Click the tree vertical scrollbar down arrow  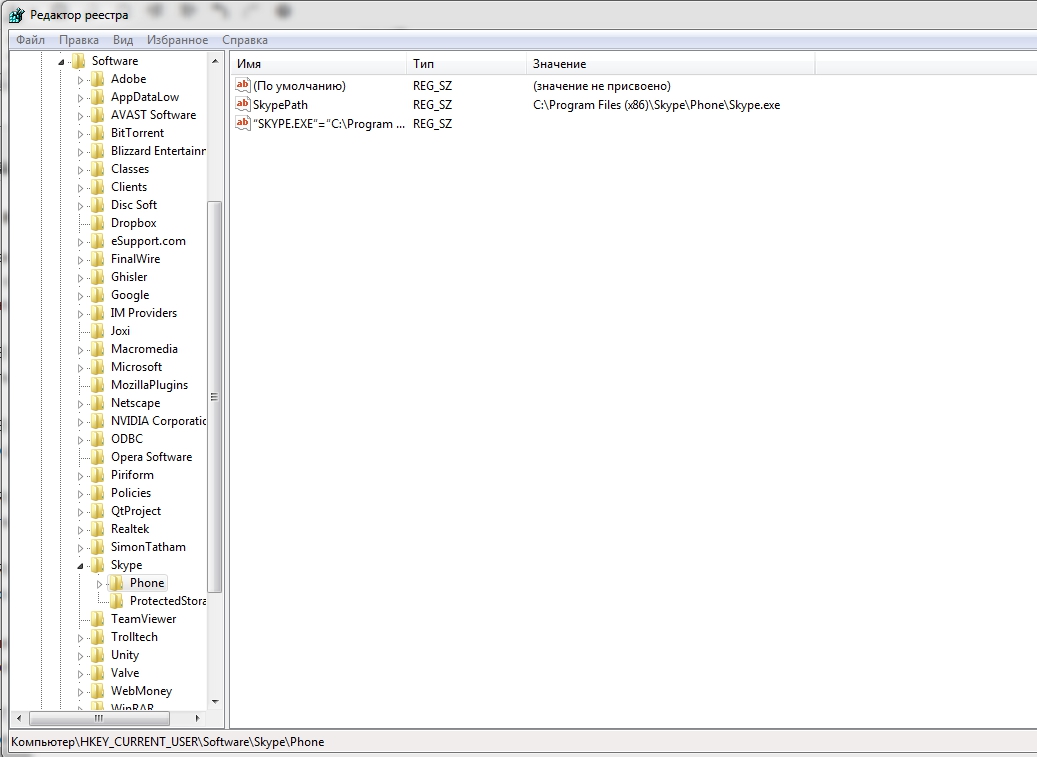point(215,702)
